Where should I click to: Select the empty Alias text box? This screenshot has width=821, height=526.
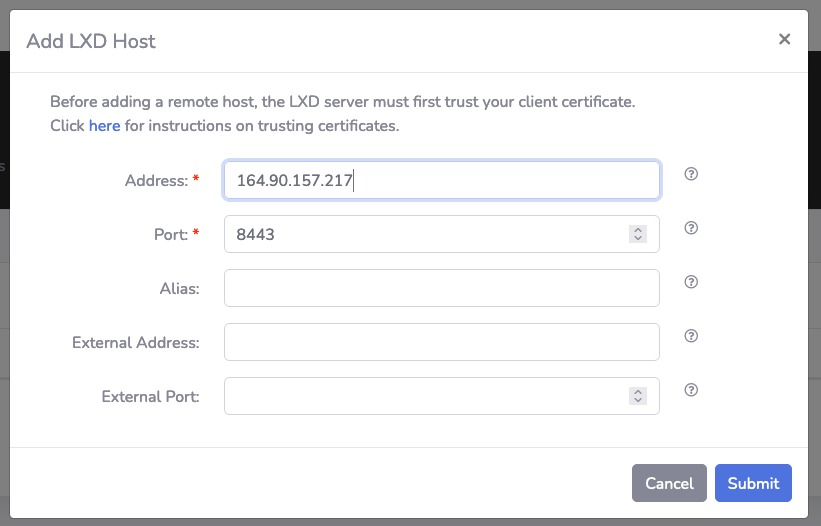pos(441,288)
